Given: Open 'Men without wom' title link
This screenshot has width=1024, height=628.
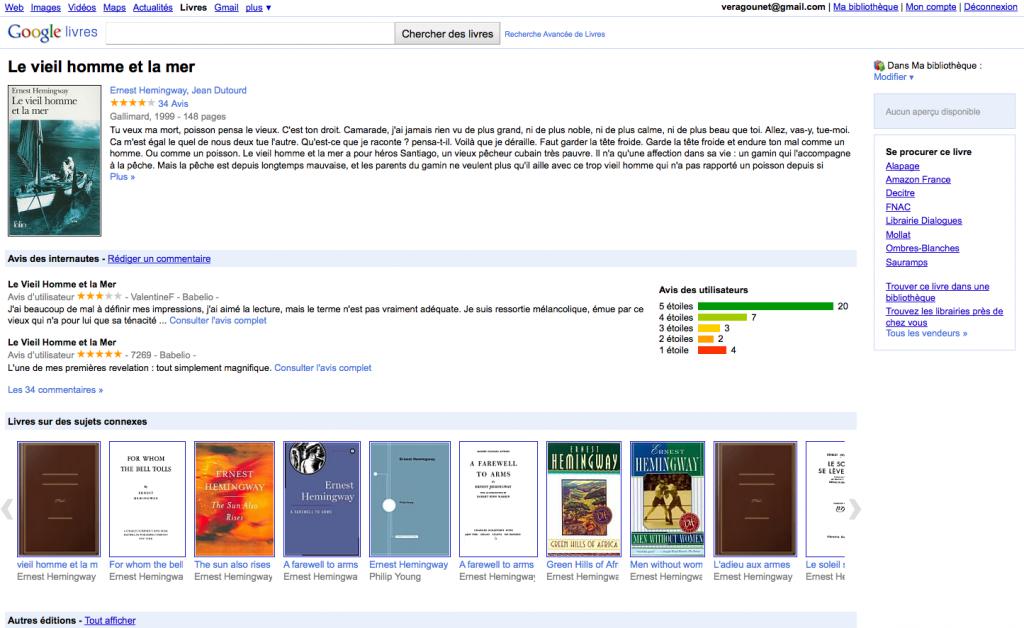Looking at the screenshot, I should [x=666, y=565].
